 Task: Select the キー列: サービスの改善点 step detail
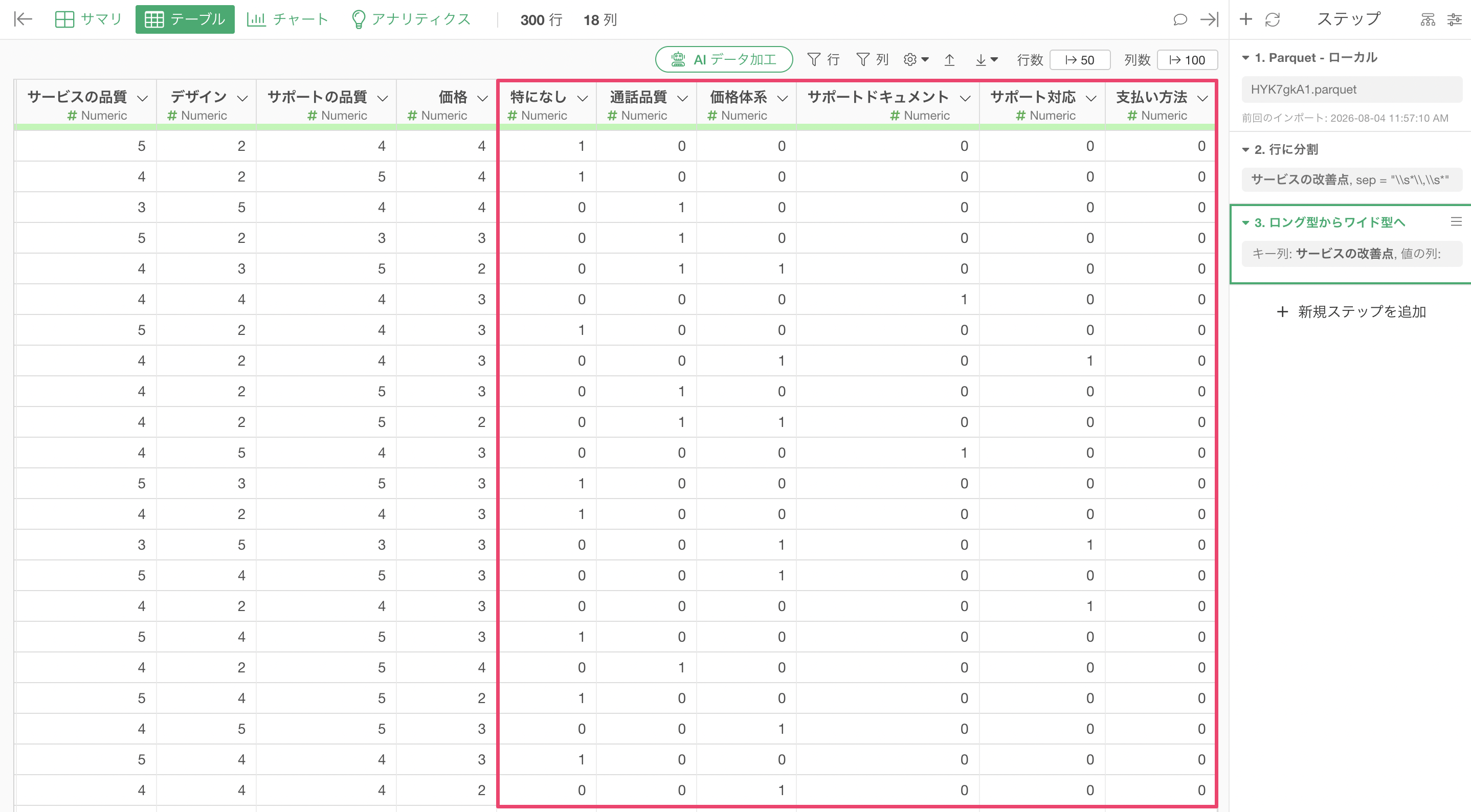(x=1351, y=254)
